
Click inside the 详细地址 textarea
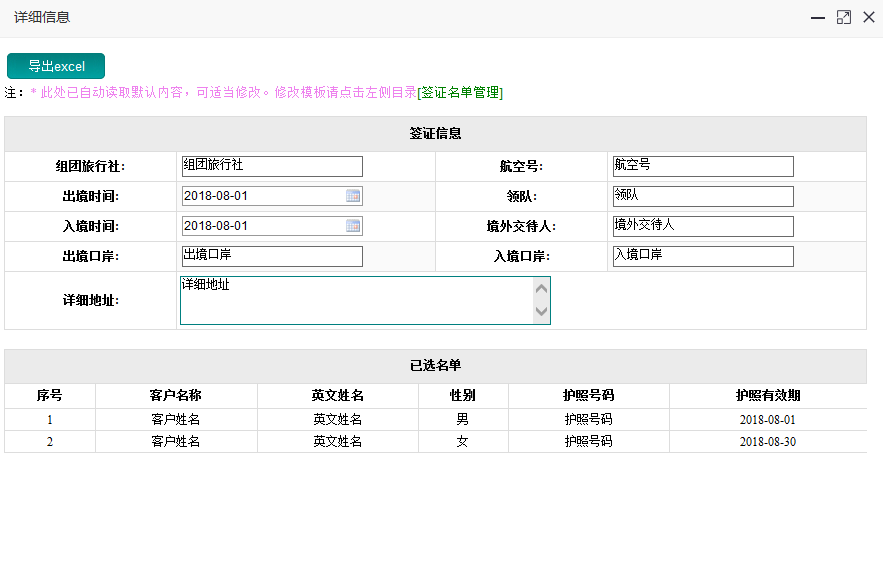point(356,300)
